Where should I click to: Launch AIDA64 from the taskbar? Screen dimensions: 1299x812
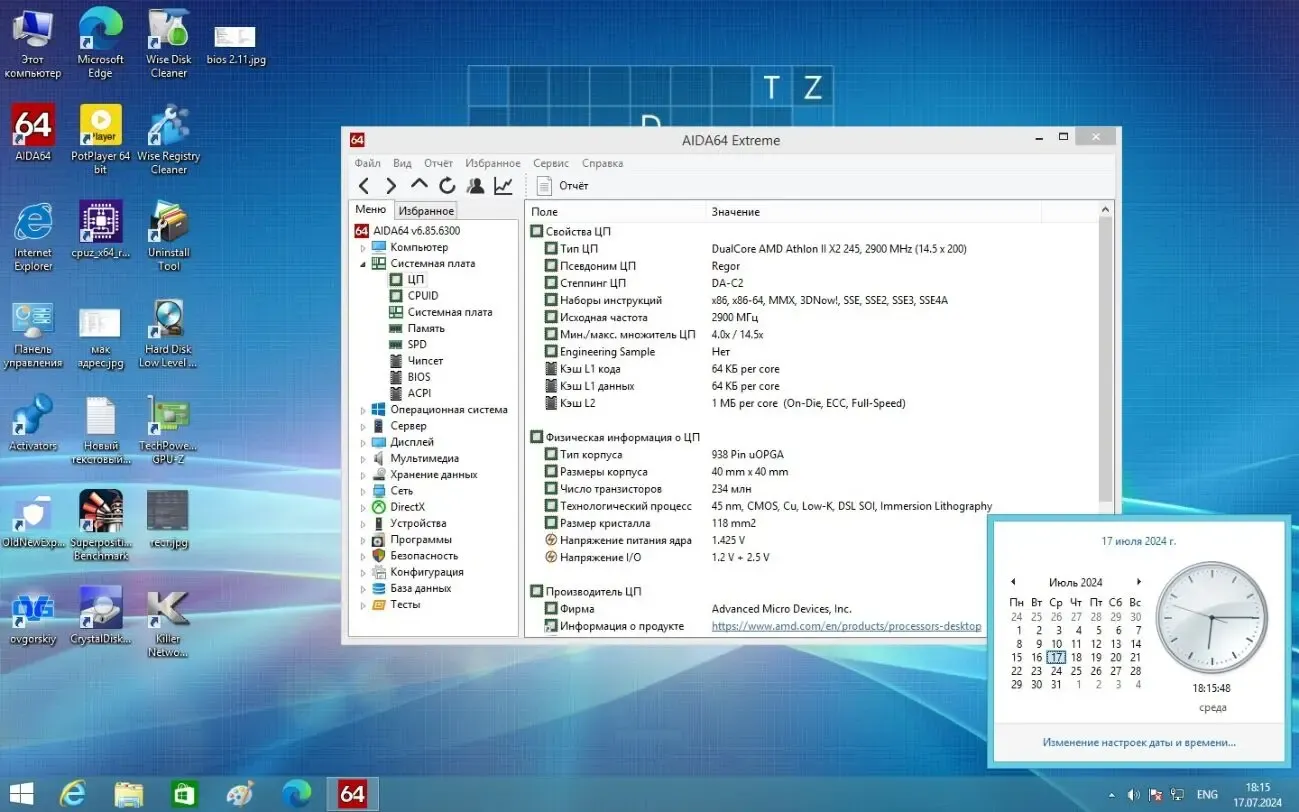point(352,793)
